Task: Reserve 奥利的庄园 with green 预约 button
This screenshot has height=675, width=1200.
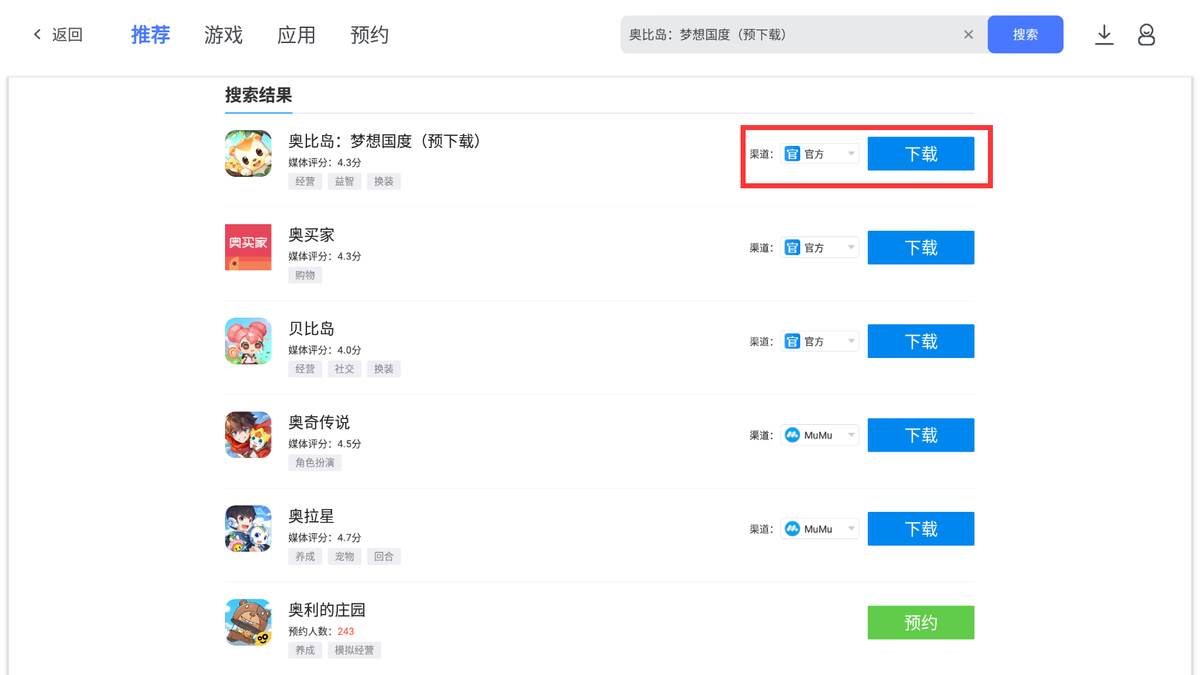Action: pos(921,623)
